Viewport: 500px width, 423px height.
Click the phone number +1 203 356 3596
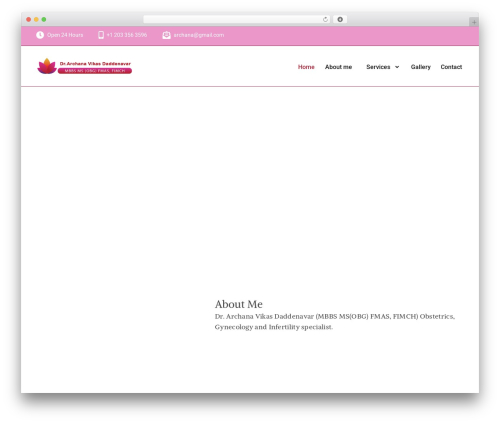click(127, 35)
